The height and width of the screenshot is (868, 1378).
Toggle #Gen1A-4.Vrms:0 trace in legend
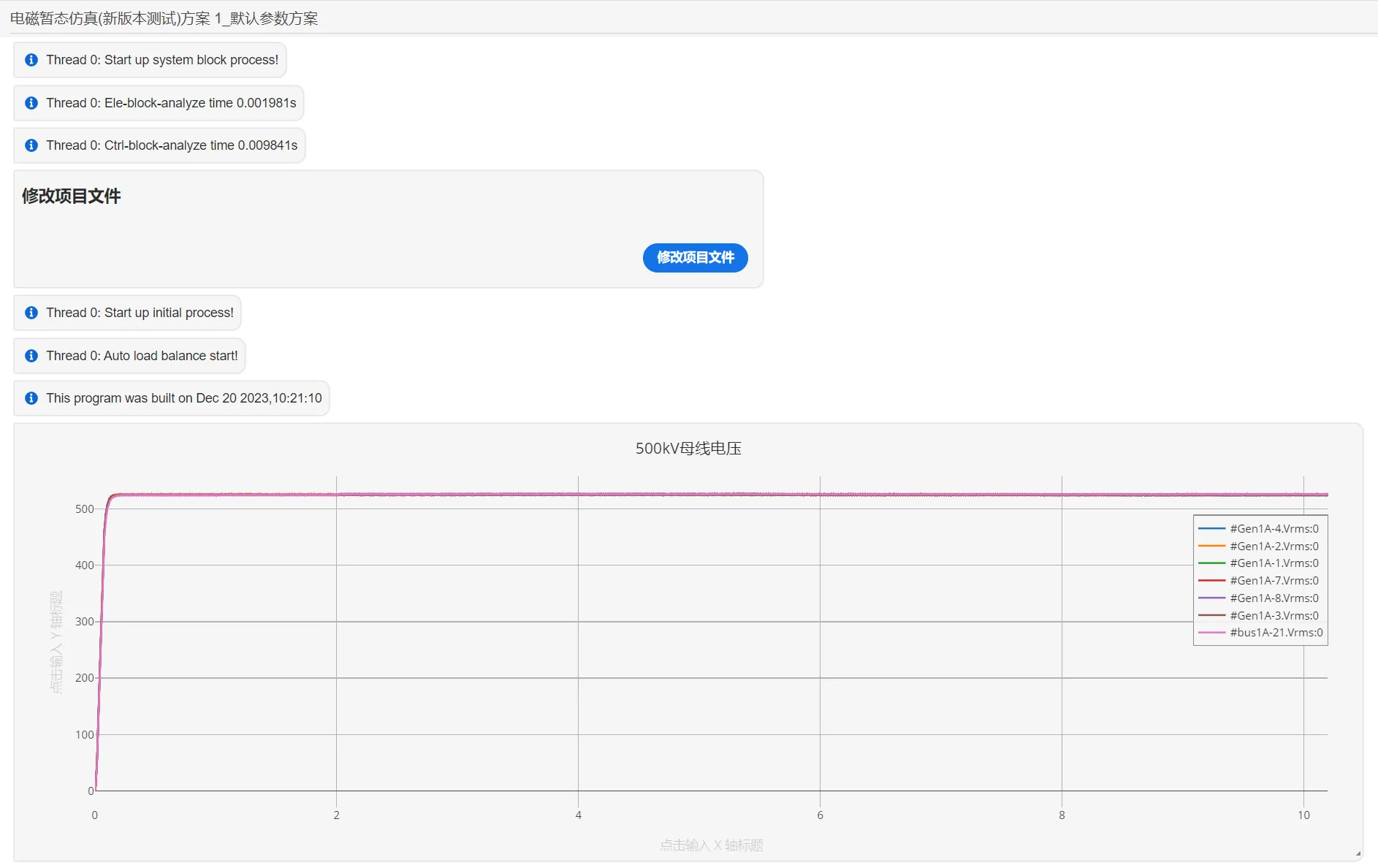point(1259,528)
